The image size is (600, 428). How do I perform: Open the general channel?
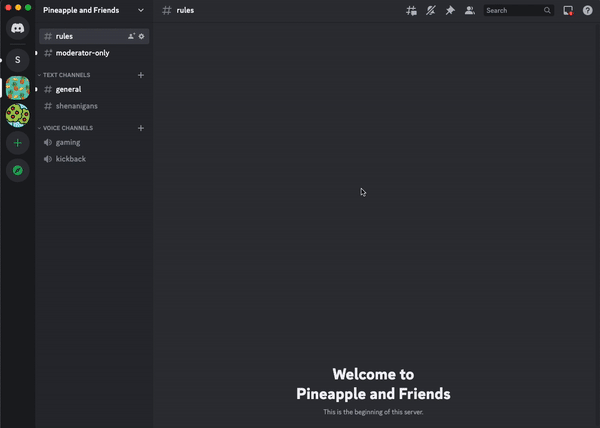(x=94, y=90)
